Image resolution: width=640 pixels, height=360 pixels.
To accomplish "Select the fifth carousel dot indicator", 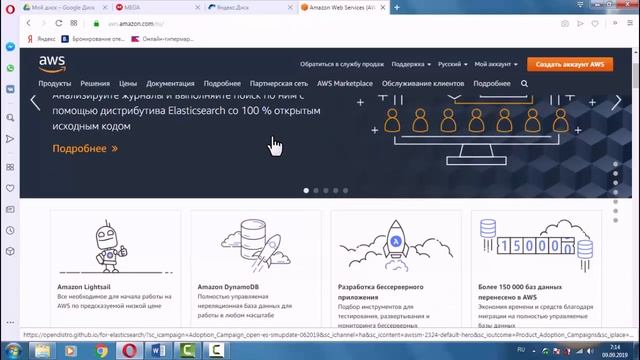I will pos(345,191).
